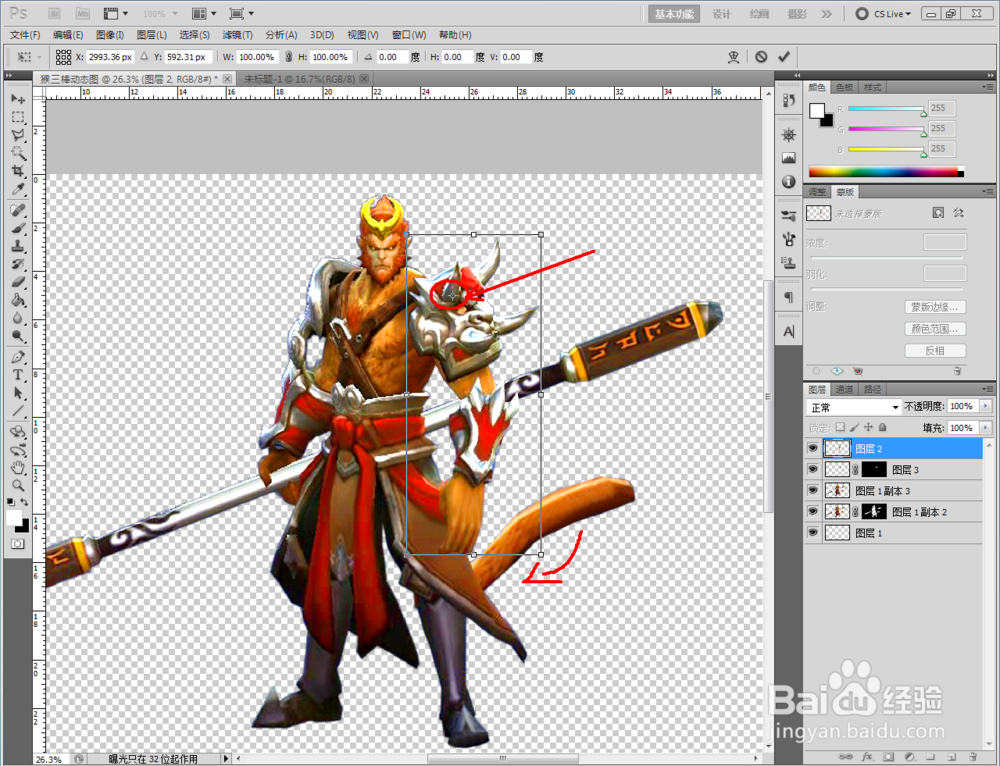
Task: Open the Info panel icon
Action: [789, 182]
